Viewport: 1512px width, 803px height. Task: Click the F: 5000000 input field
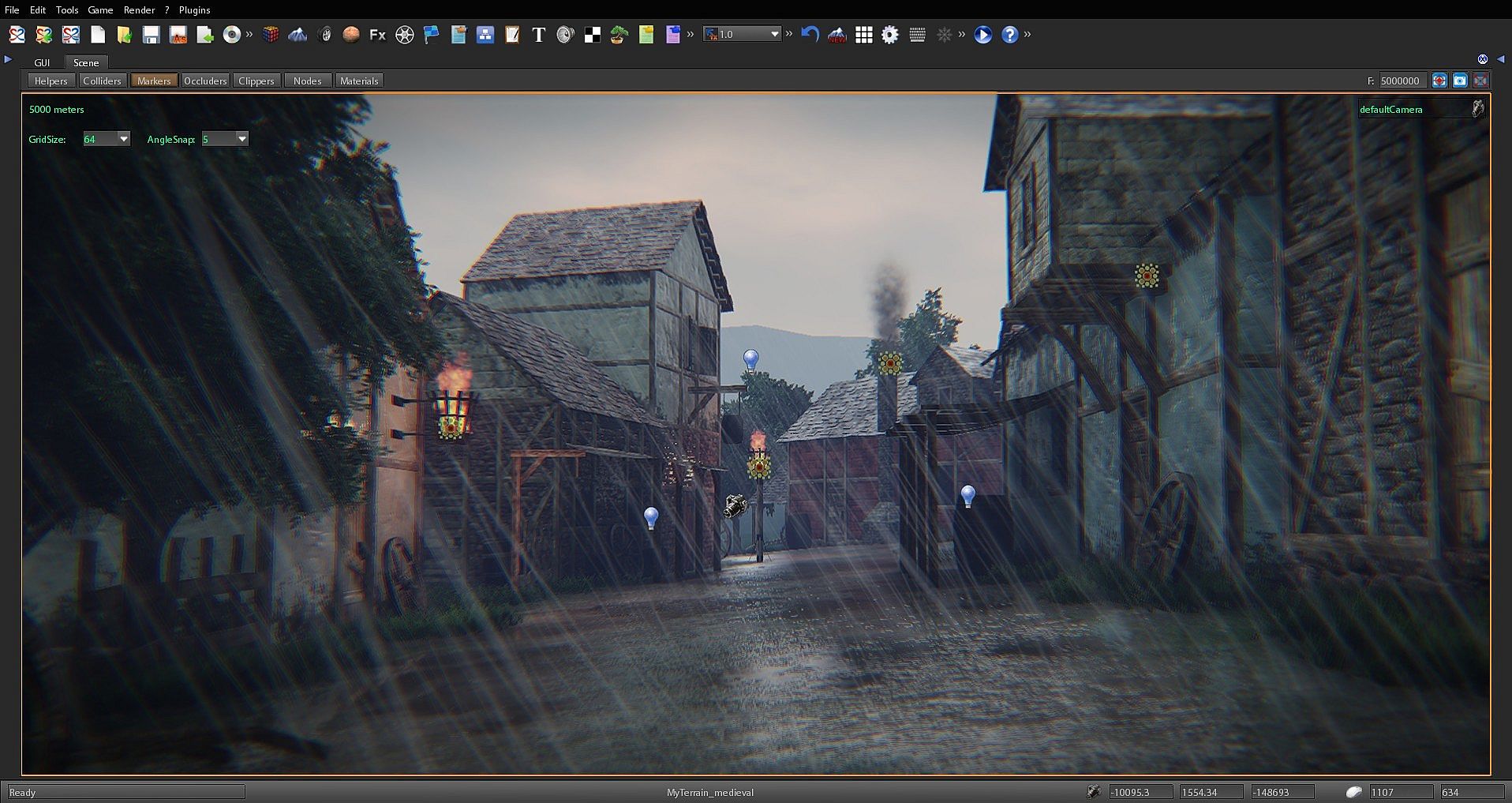(1402, 81)
